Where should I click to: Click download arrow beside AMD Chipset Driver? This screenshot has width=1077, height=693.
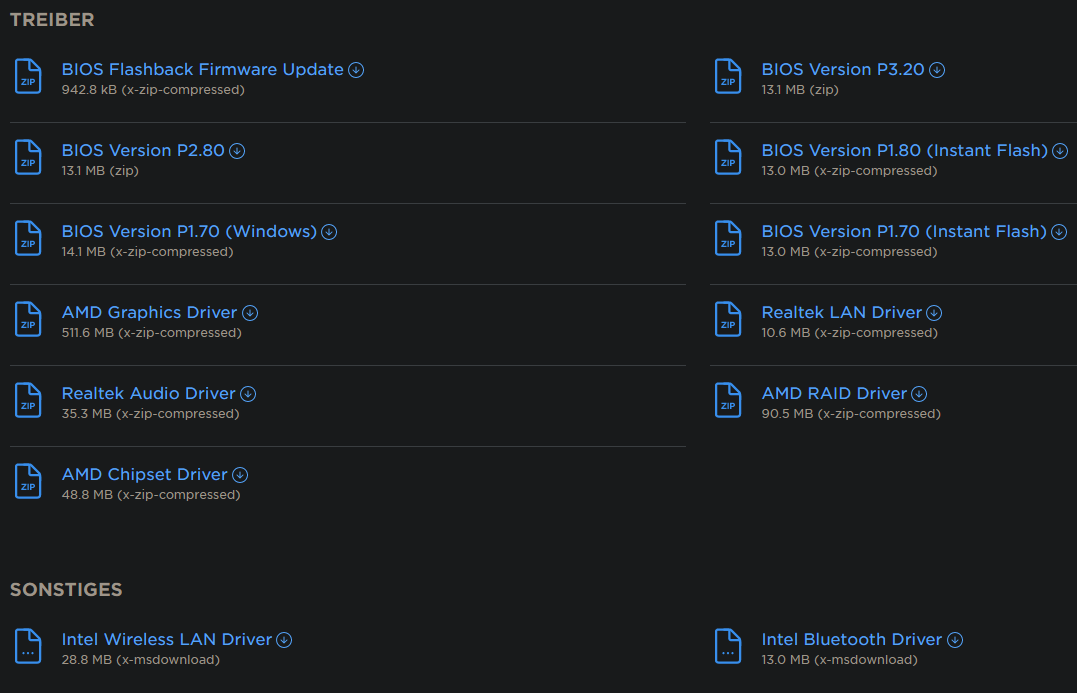(240, 475)
